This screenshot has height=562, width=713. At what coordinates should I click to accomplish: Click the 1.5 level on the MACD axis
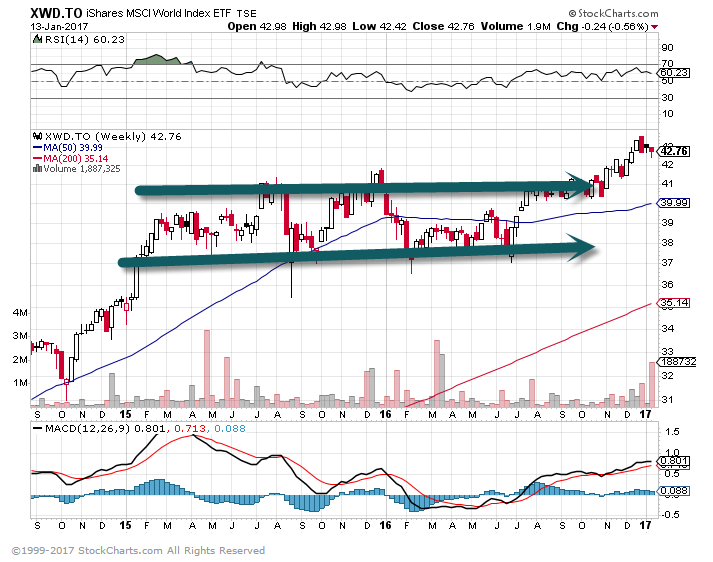pyautogui.click(x=672, y=432)
